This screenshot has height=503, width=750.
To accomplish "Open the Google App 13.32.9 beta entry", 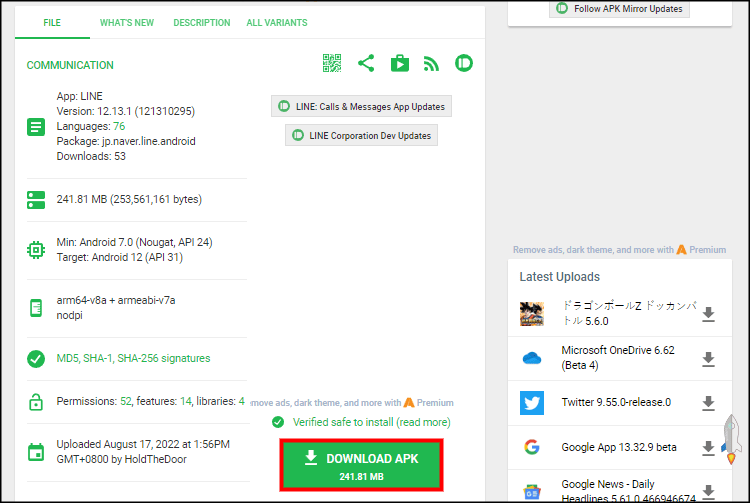I will [x=619, y=447].
